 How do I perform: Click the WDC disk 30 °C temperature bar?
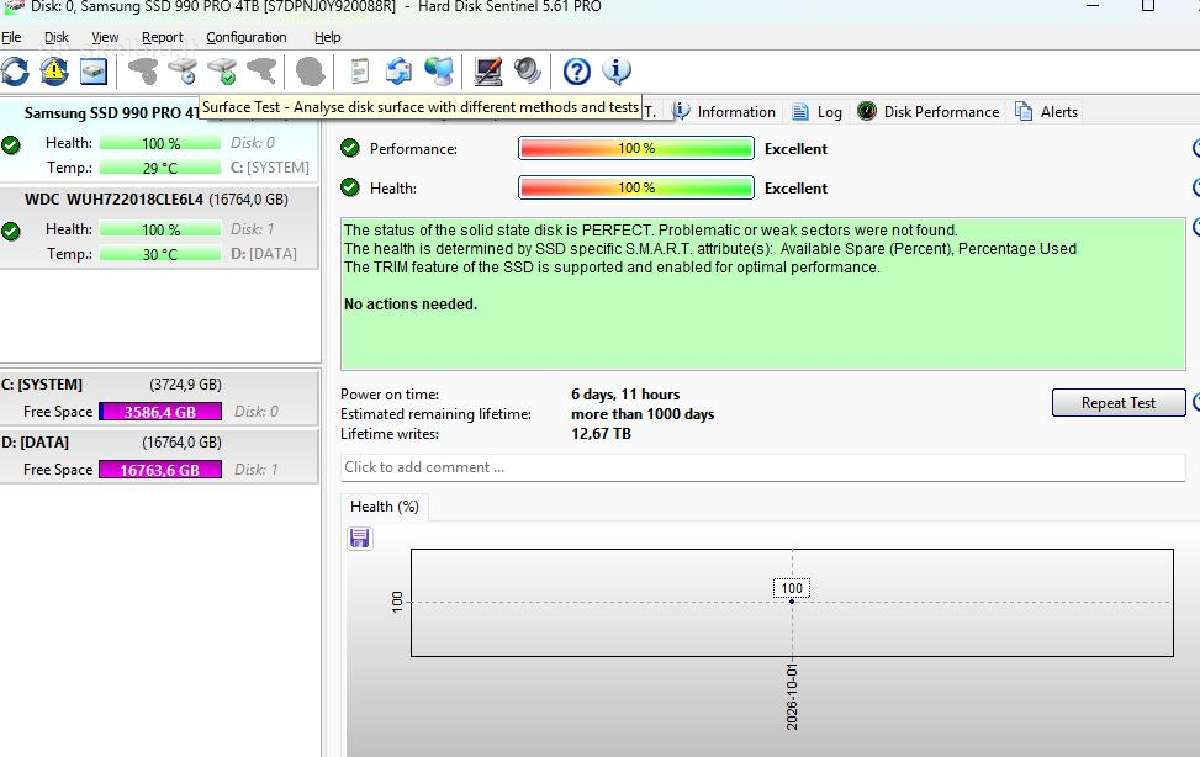[158, 254]
